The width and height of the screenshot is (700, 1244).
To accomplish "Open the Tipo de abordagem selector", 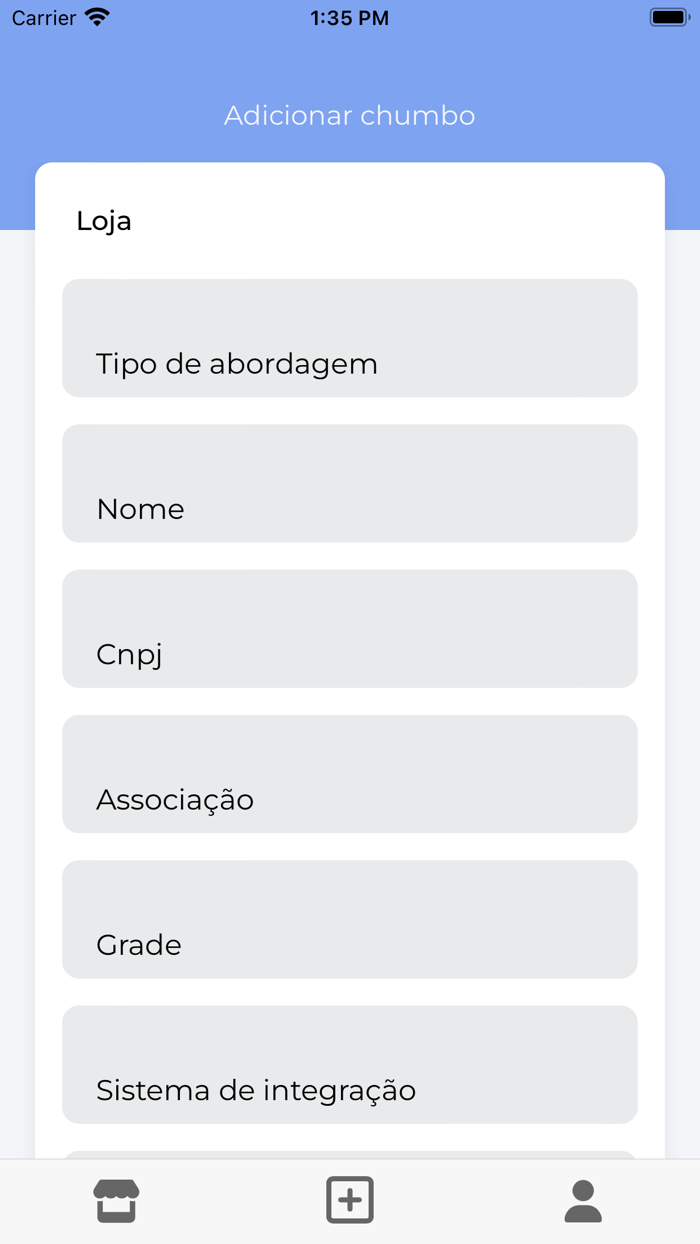I will pos(349,337).
